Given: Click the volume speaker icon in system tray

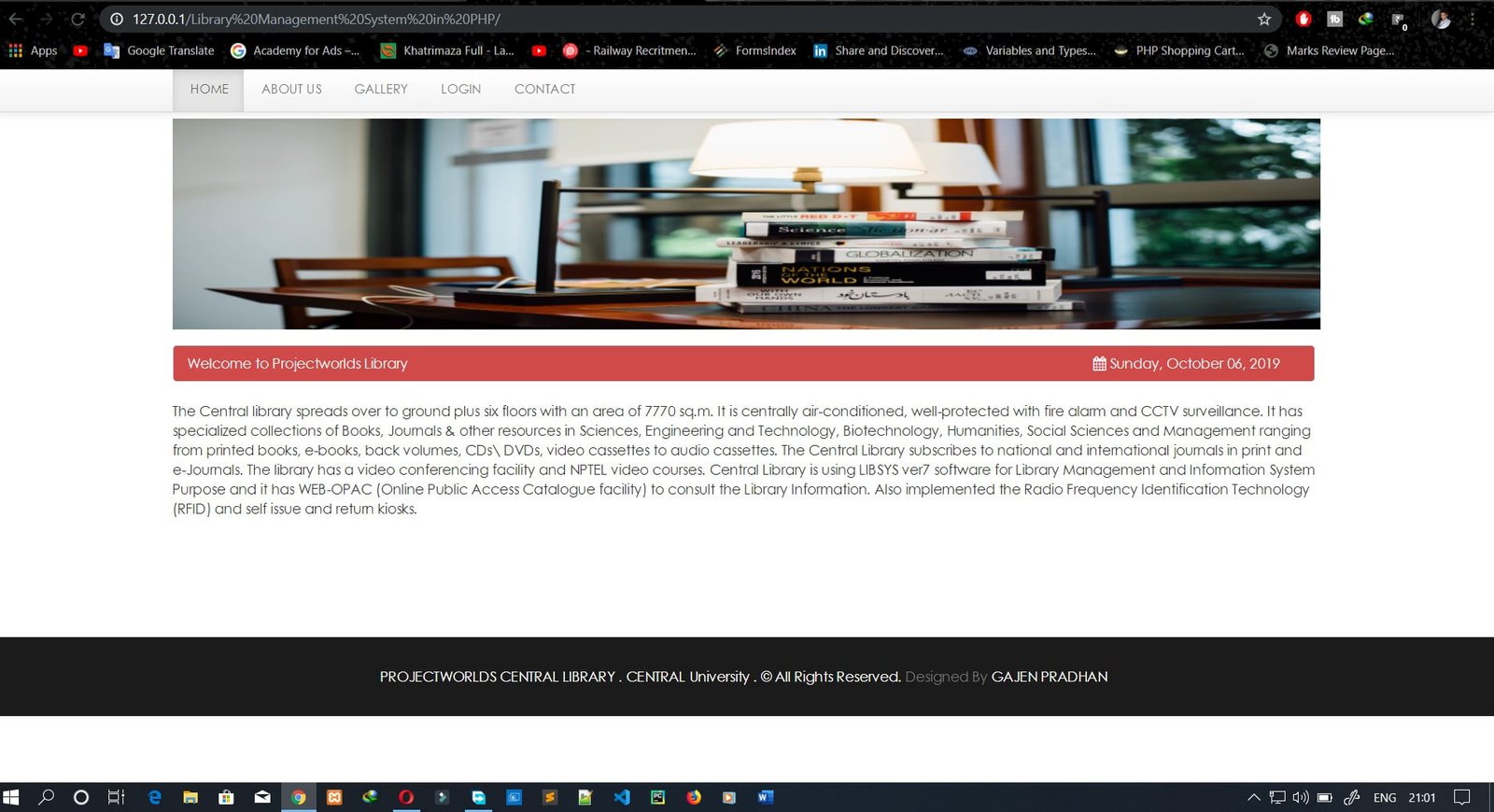Looking at the screenshot, I should click(1300, 797).
